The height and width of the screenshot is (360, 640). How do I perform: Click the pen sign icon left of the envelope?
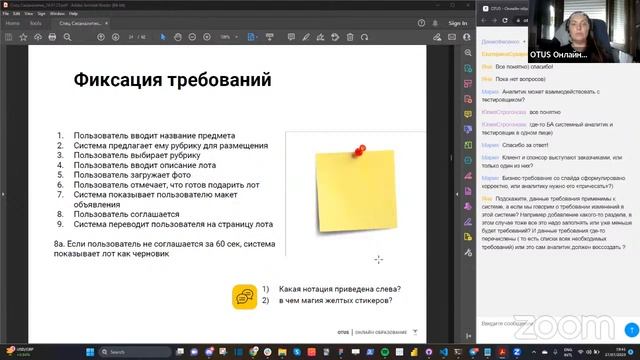(x=437, y=37)
